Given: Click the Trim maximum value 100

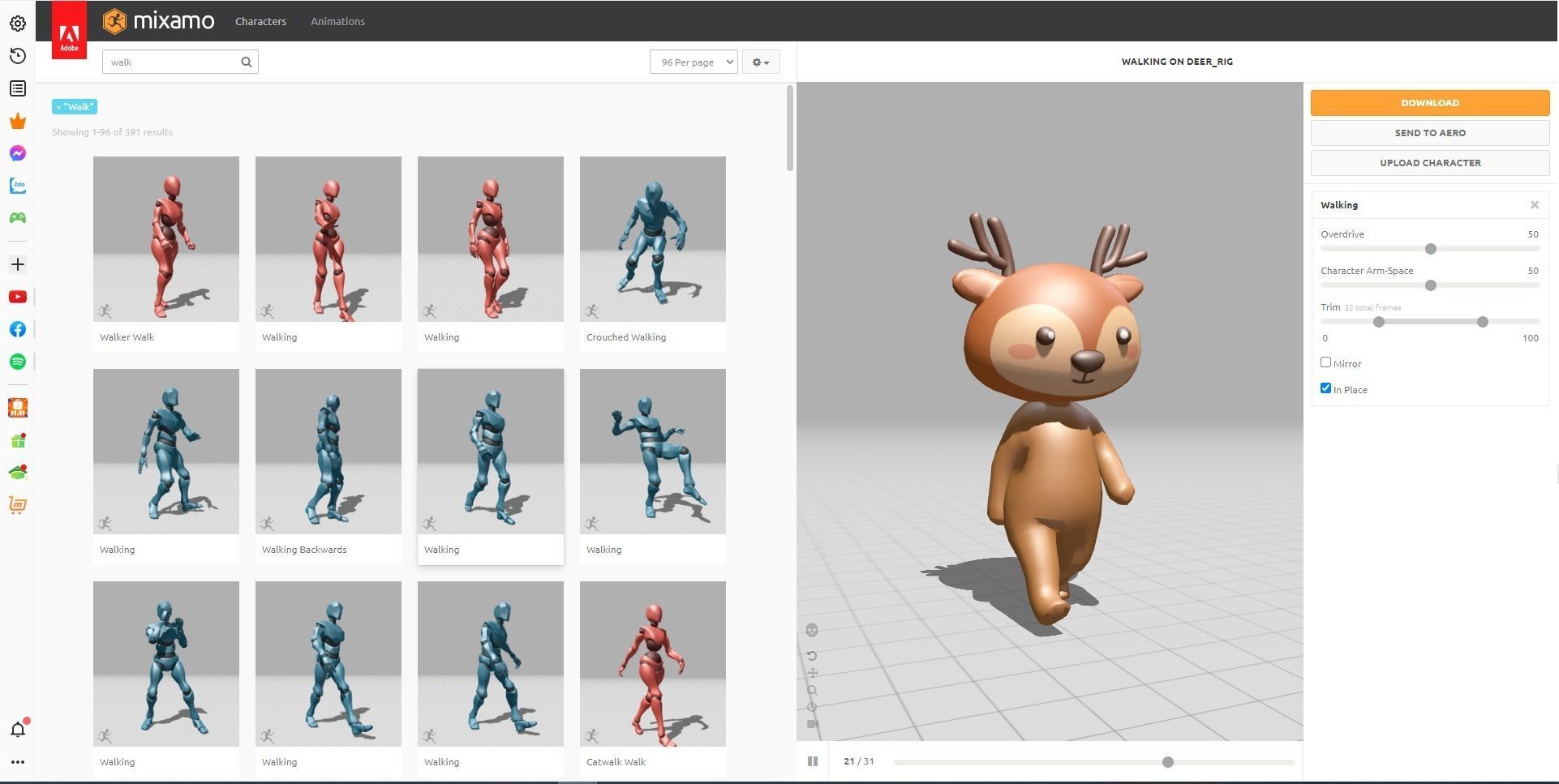Looking at the screenshot, I should [x=1531, y=338].
